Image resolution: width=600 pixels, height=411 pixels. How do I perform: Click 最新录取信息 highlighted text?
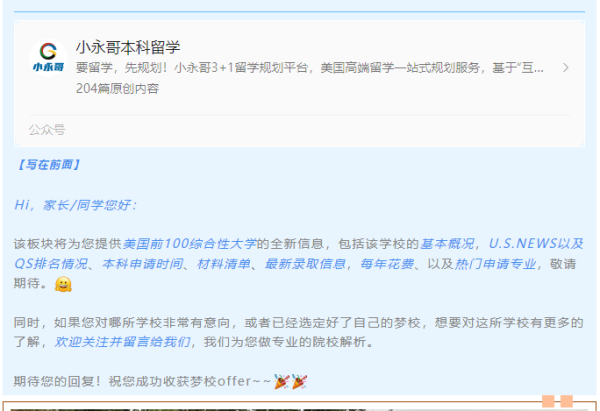pos(305,264)
